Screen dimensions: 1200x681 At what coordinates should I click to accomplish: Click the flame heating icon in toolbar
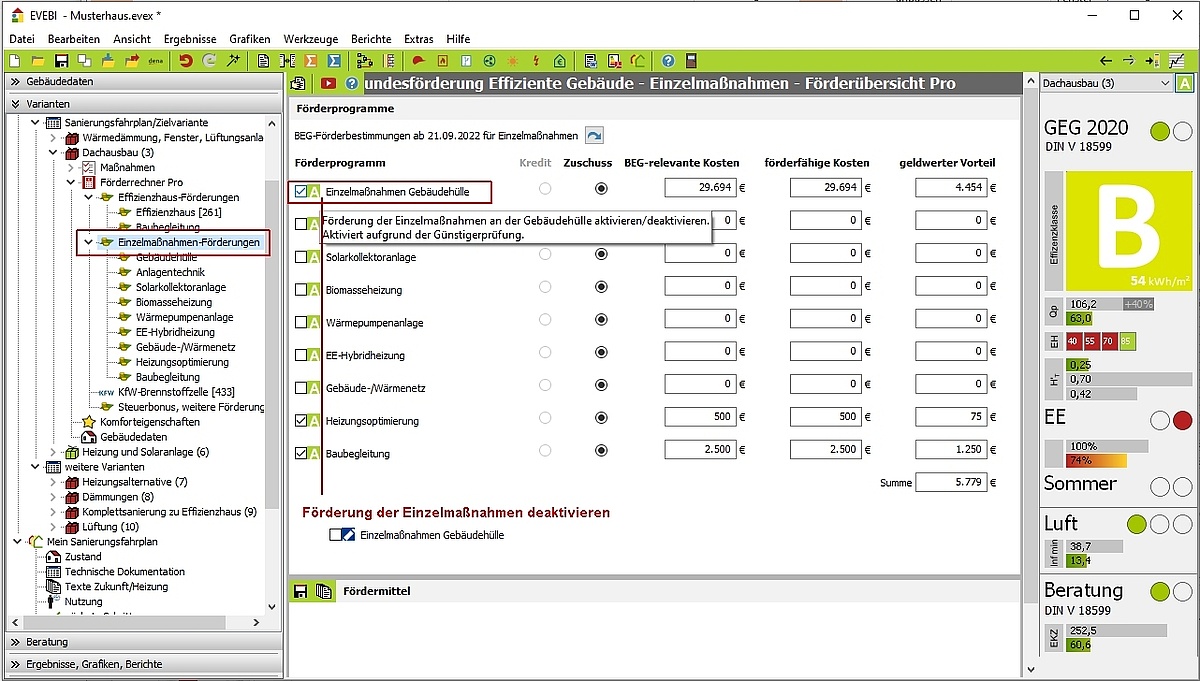[x=442, y=61]
